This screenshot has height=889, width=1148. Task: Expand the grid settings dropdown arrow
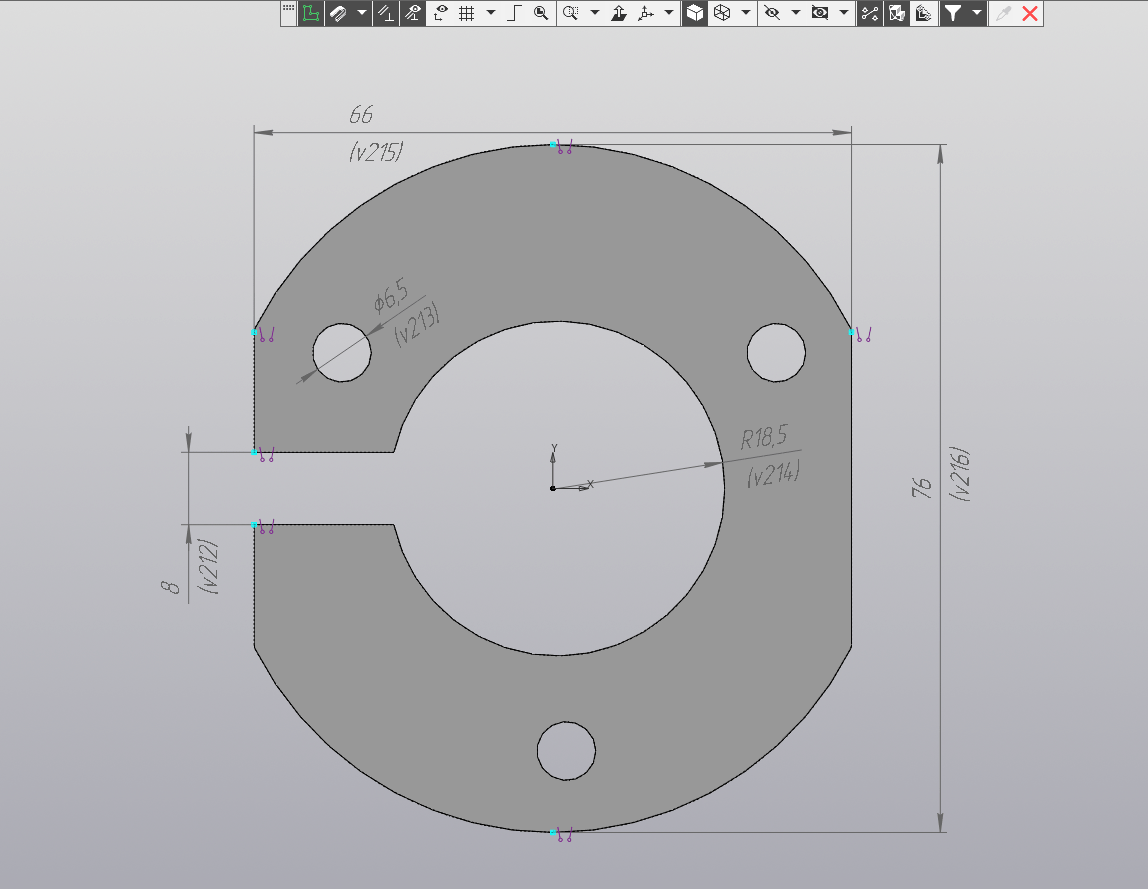tap(490, 13)
